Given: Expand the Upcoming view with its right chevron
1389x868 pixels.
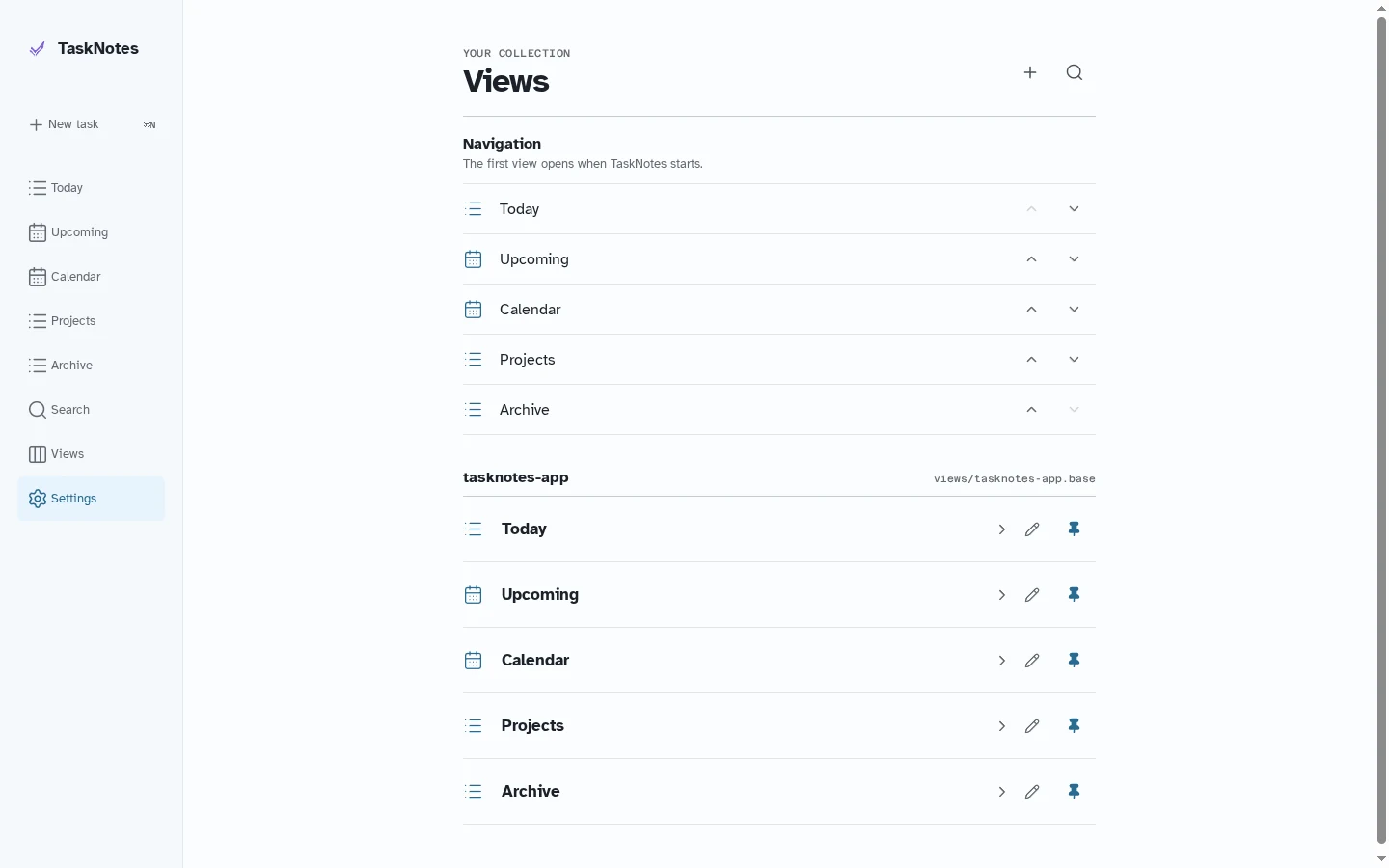Looking at the screenshot, I should (x=1002, y=595).
